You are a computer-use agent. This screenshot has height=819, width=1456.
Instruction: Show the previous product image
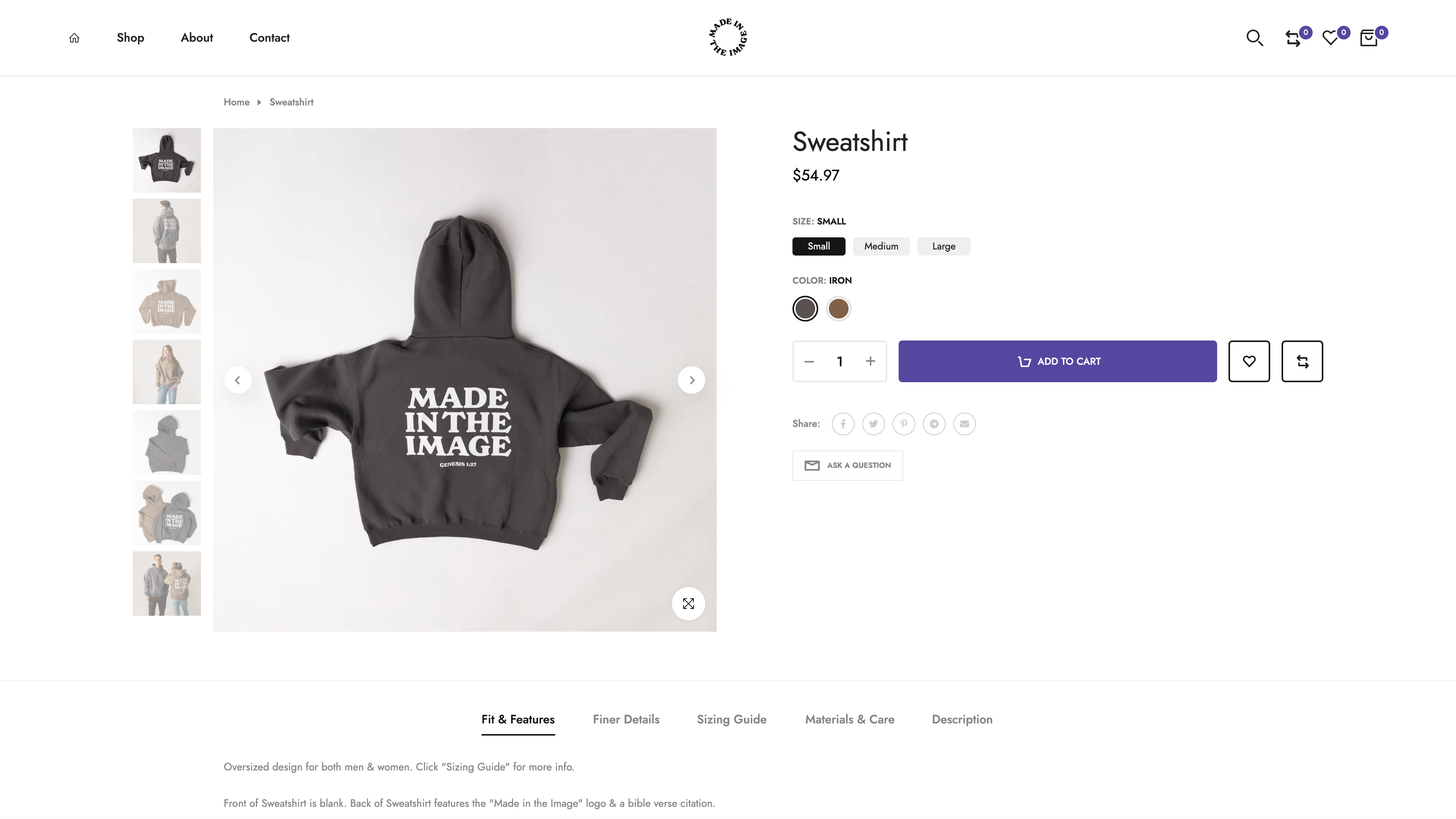pos(238,379)
